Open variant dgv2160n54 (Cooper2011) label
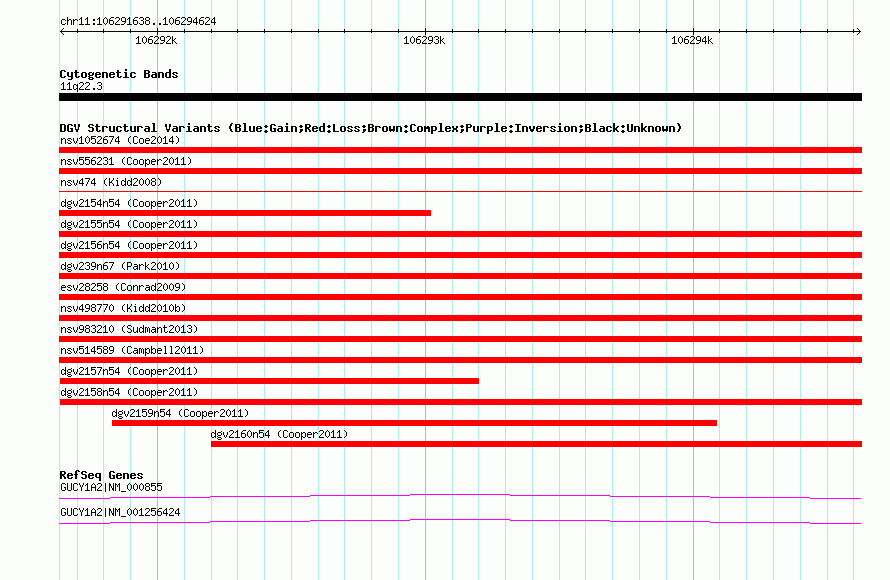Screen dimensions: 890x580 tap(279, 434)
